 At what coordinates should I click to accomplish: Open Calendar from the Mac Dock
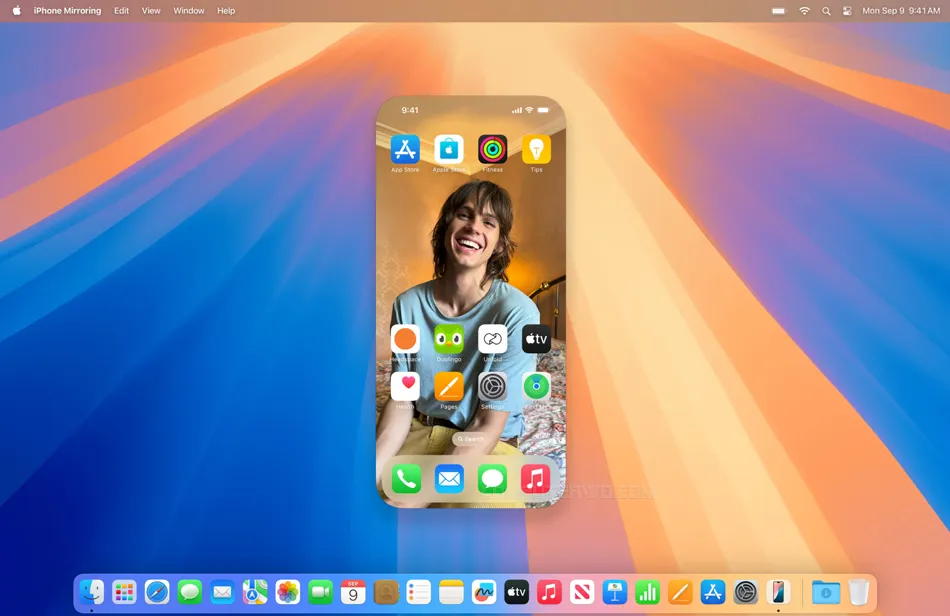pyautogui.click(x=353, y=592)
